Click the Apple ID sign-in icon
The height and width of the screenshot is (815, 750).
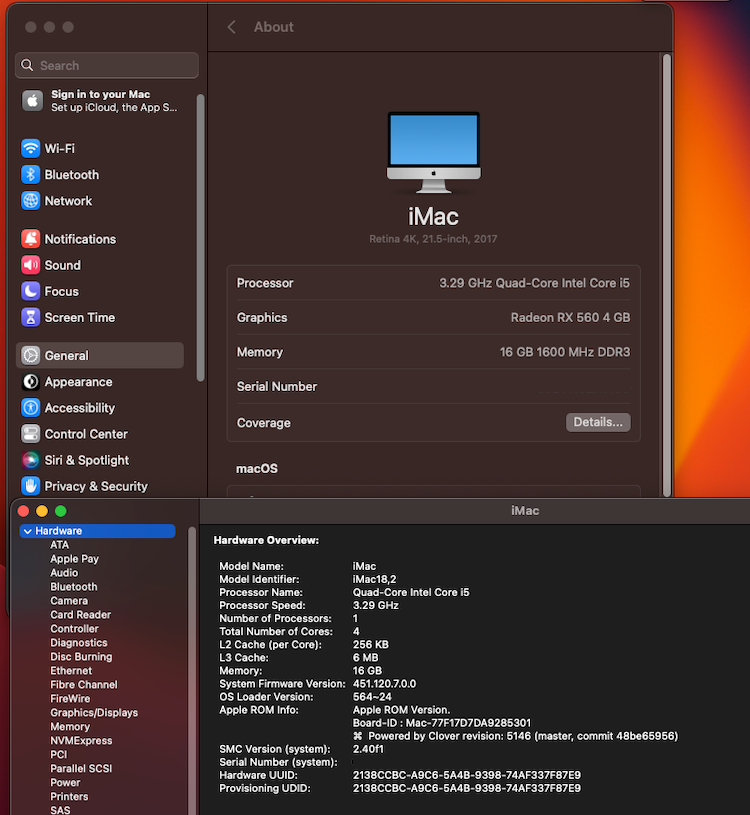click(x=32, y=101)
